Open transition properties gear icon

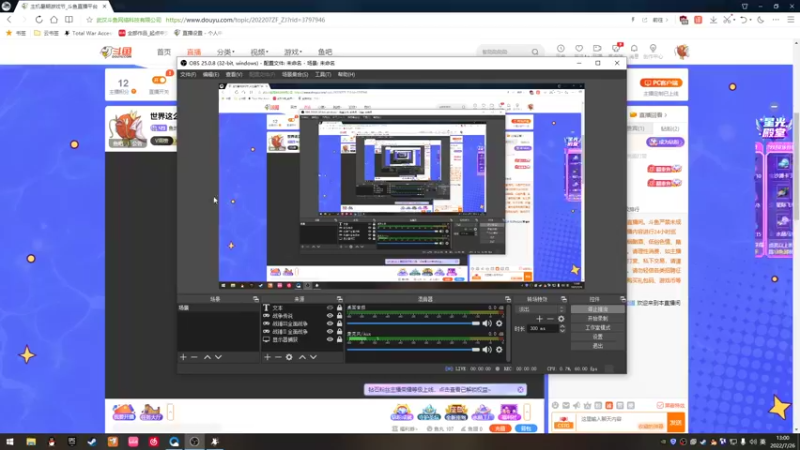[x=561, y=319]
